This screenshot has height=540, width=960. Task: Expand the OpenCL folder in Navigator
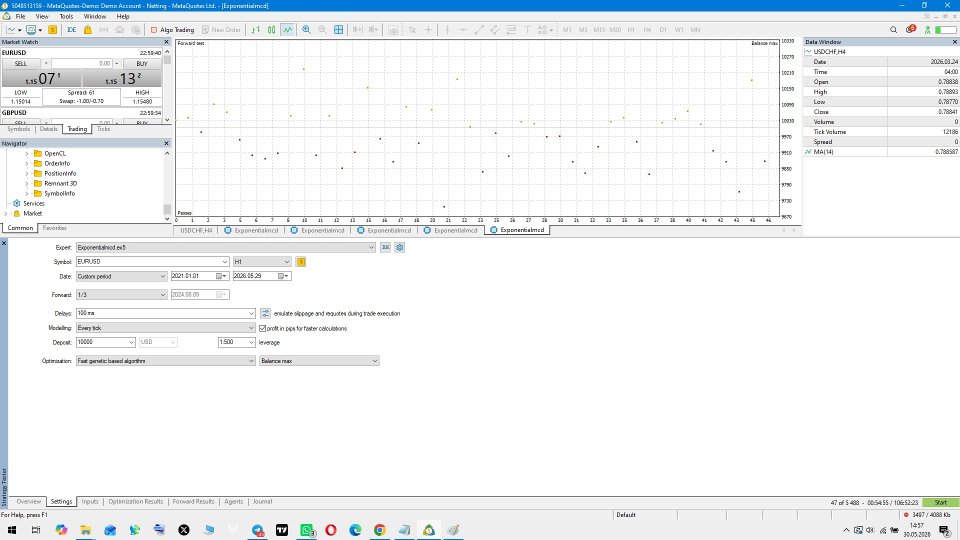26,154
